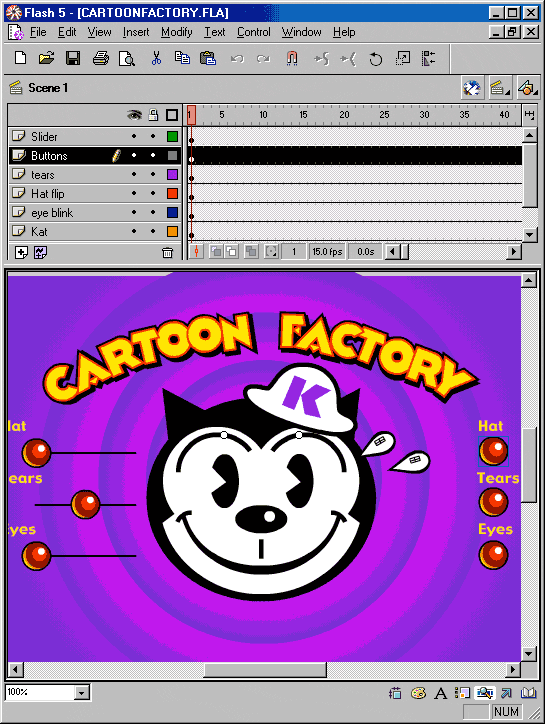Toggle lock dot of tears layer
The width and height of the screenshot is (545, 724).
coord(153,174)
